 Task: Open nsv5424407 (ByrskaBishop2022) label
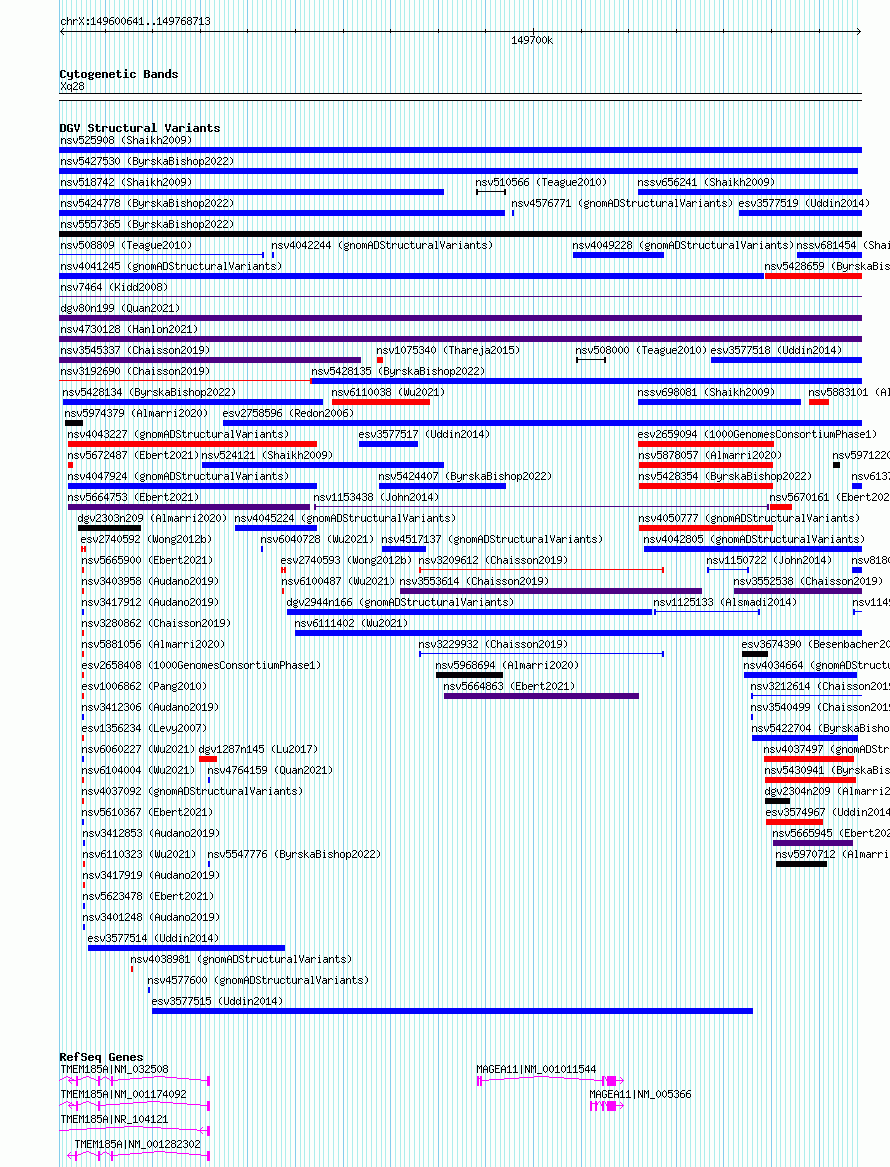click(x=465, y=476)
